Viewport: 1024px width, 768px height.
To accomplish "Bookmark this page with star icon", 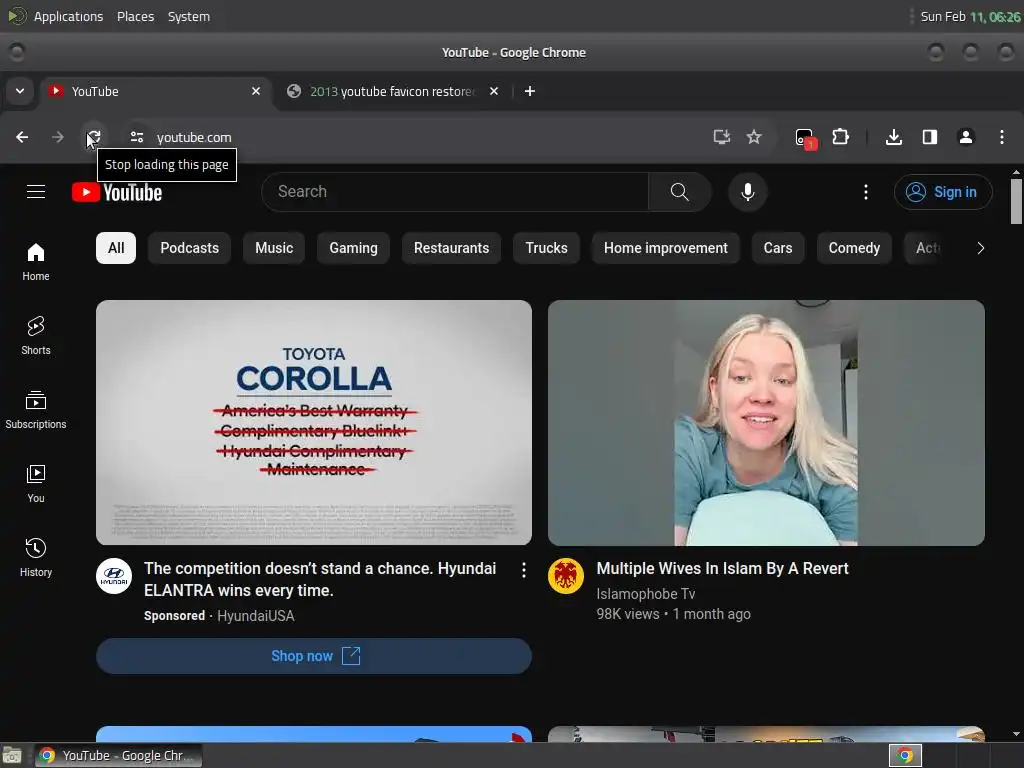I will 754,137.
